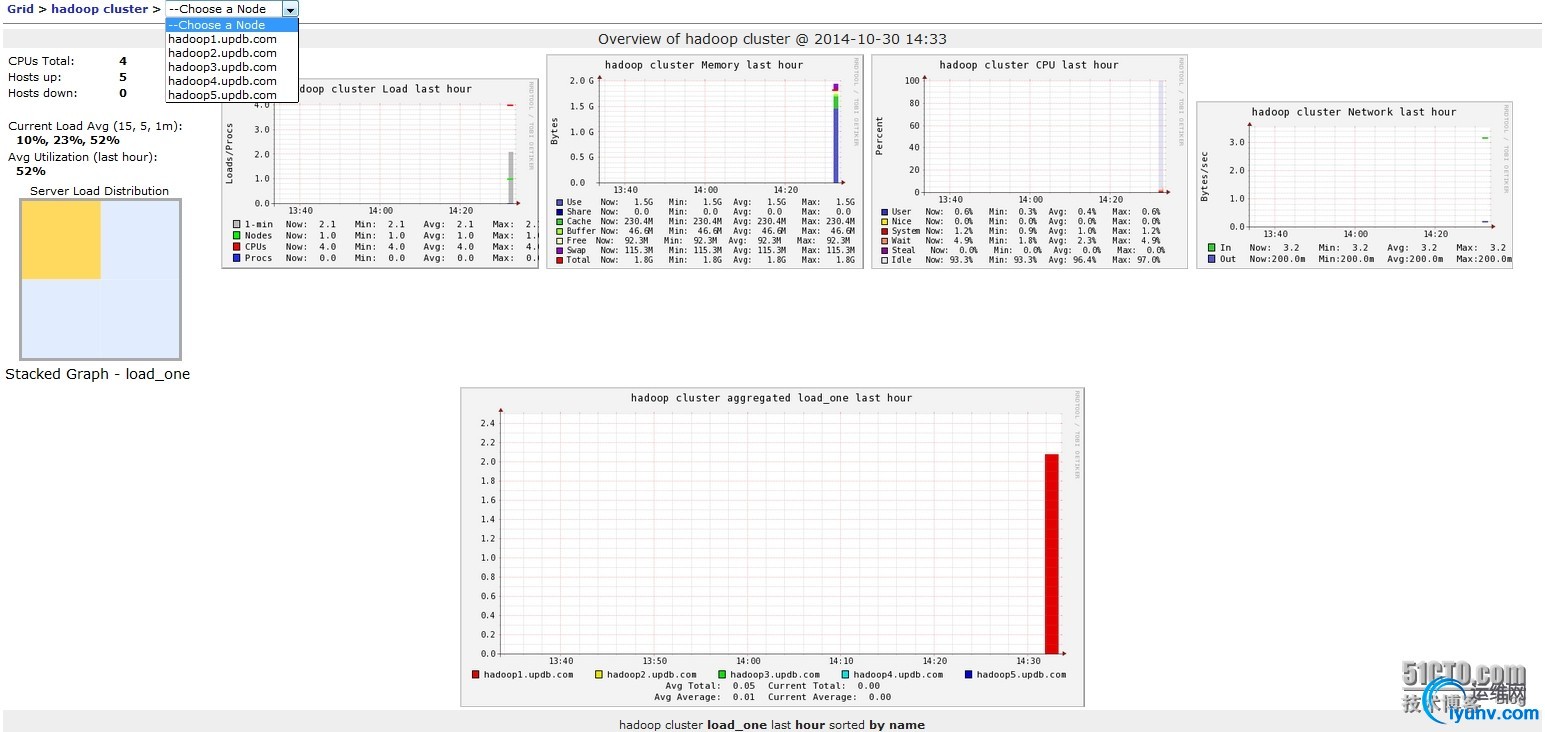
Task: Click the "hadoop cluster load_one last hour sorted by name" footer
Action: click(772, 725)
